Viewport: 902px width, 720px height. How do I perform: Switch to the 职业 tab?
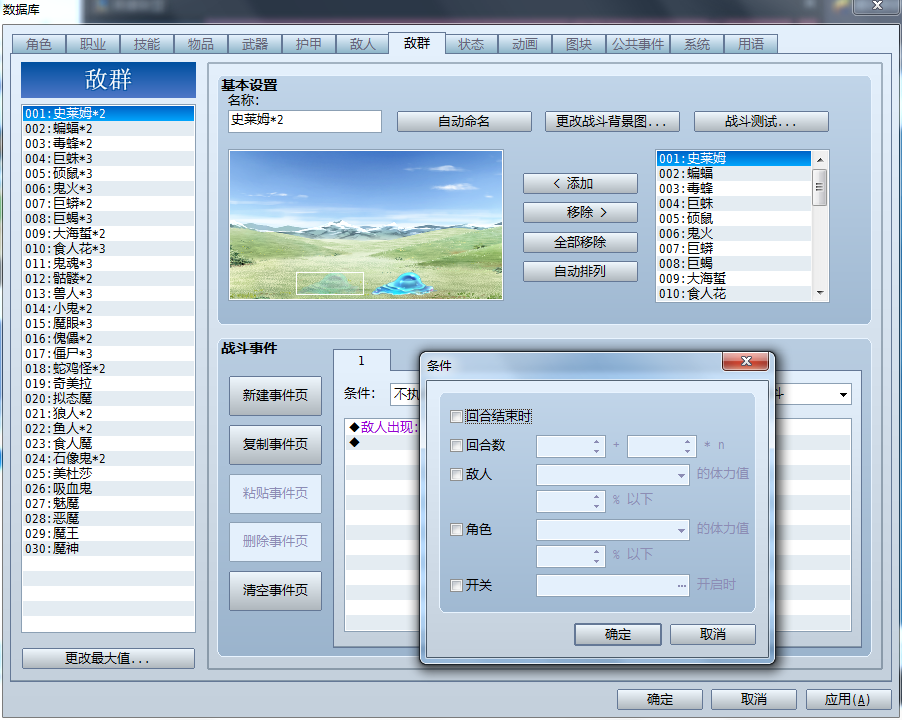(x=93, y=44)
